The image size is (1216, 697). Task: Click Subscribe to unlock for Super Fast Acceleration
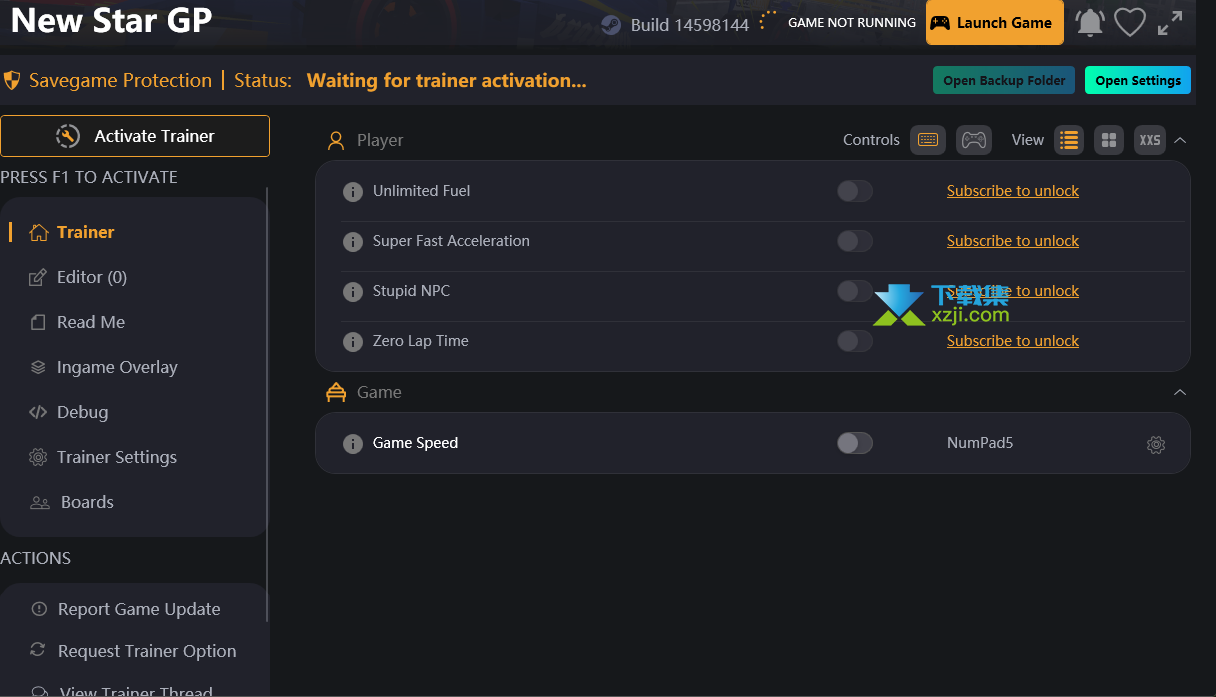(1013, 241)
